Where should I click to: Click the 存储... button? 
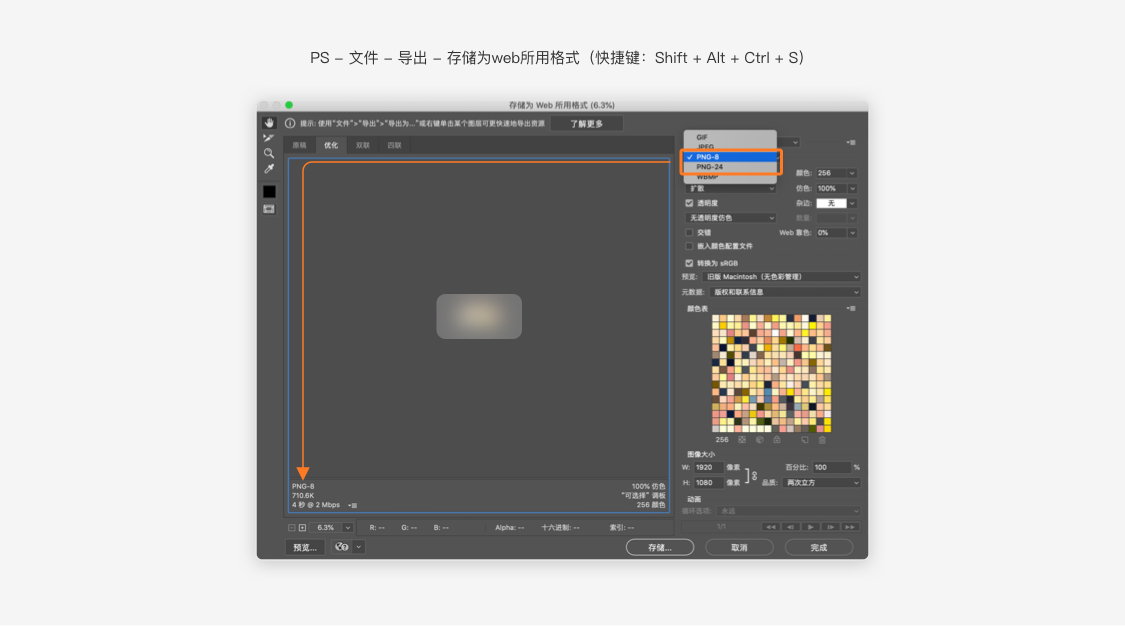(659, 547)
